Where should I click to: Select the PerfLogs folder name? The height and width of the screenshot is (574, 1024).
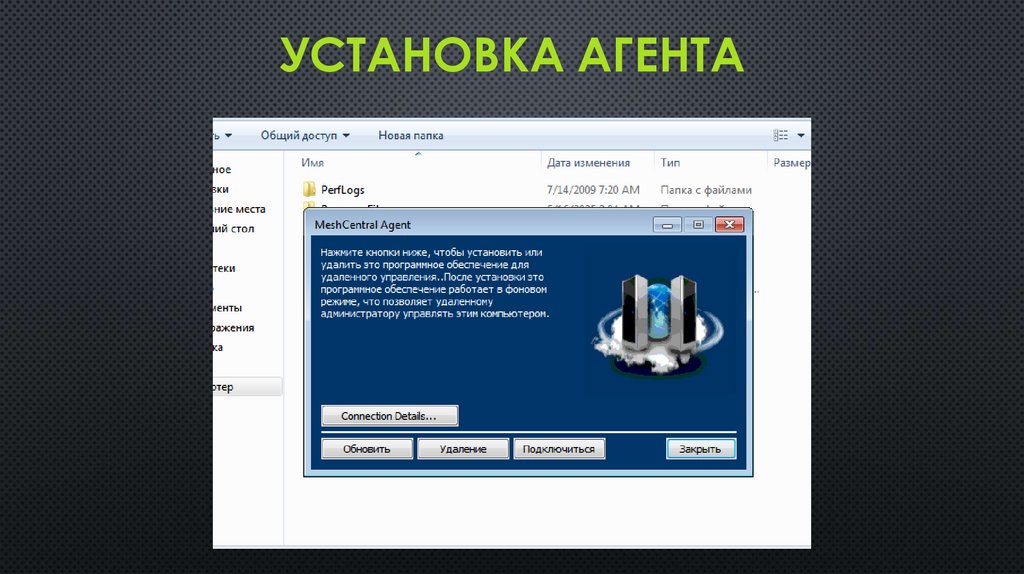[342, 190]
